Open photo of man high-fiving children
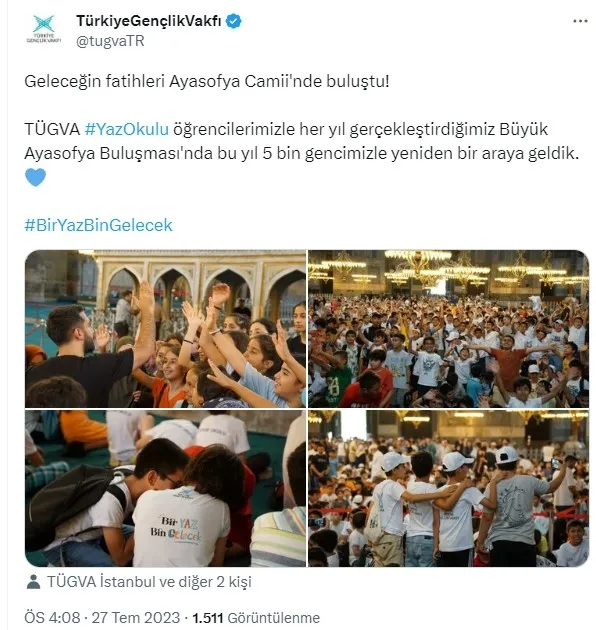This screenshot has height=630, width=596. 165,329
